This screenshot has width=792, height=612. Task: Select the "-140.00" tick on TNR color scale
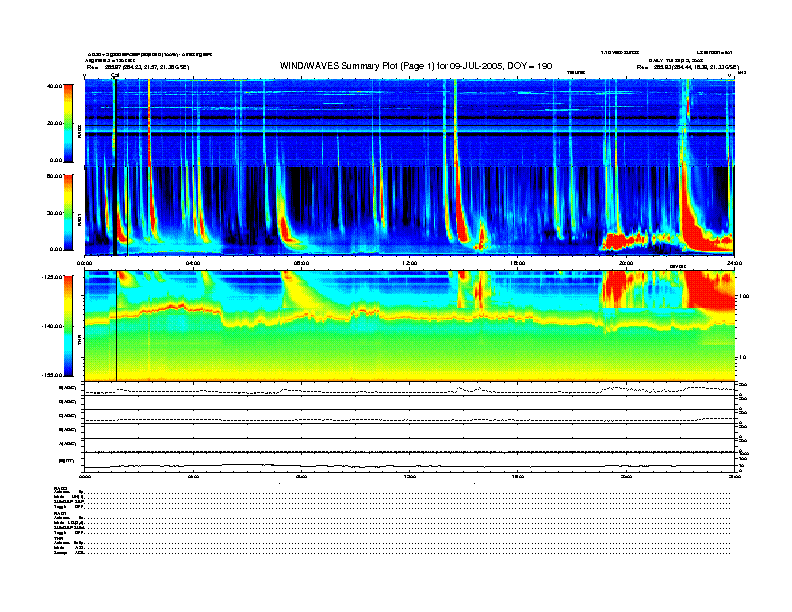click(52, 326)
